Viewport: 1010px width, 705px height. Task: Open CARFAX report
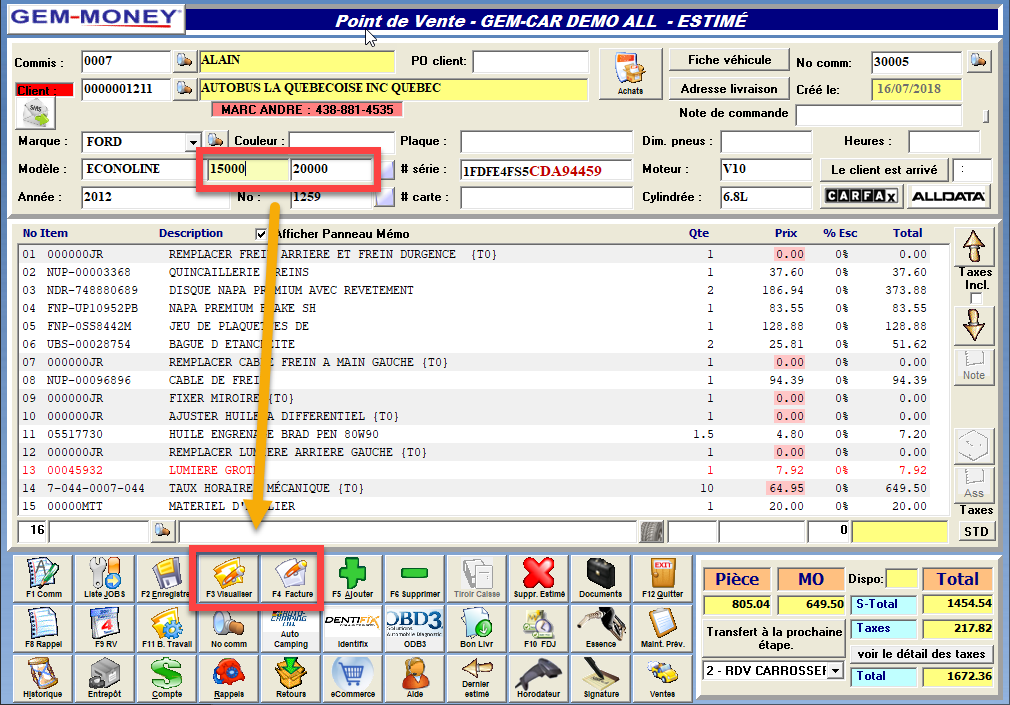pyautogui.click(x=861, y=196)
